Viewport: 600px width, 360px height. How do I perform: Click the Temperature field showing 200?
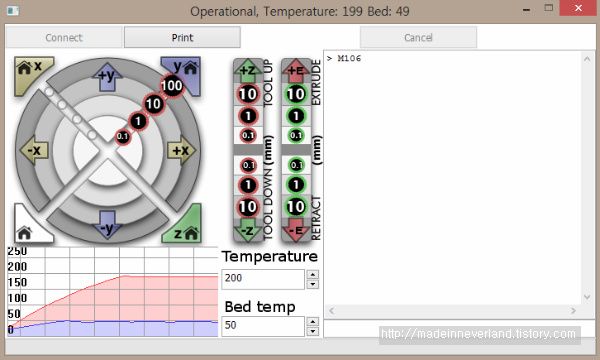tap(263, 279)
